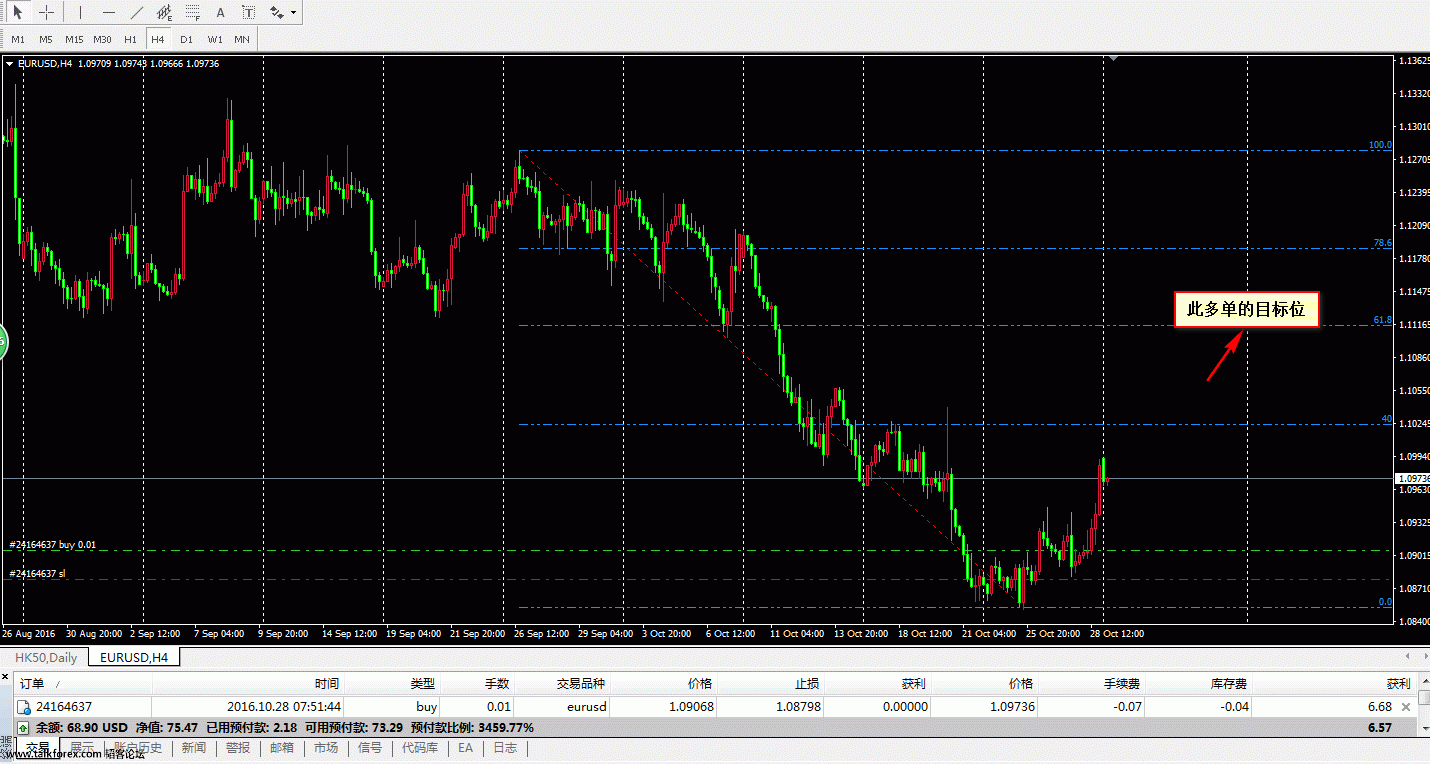Sort orders by 交易品种 column header
Image resolution: width=1430 pixels, height=764 pixels.
pos(563,684)
